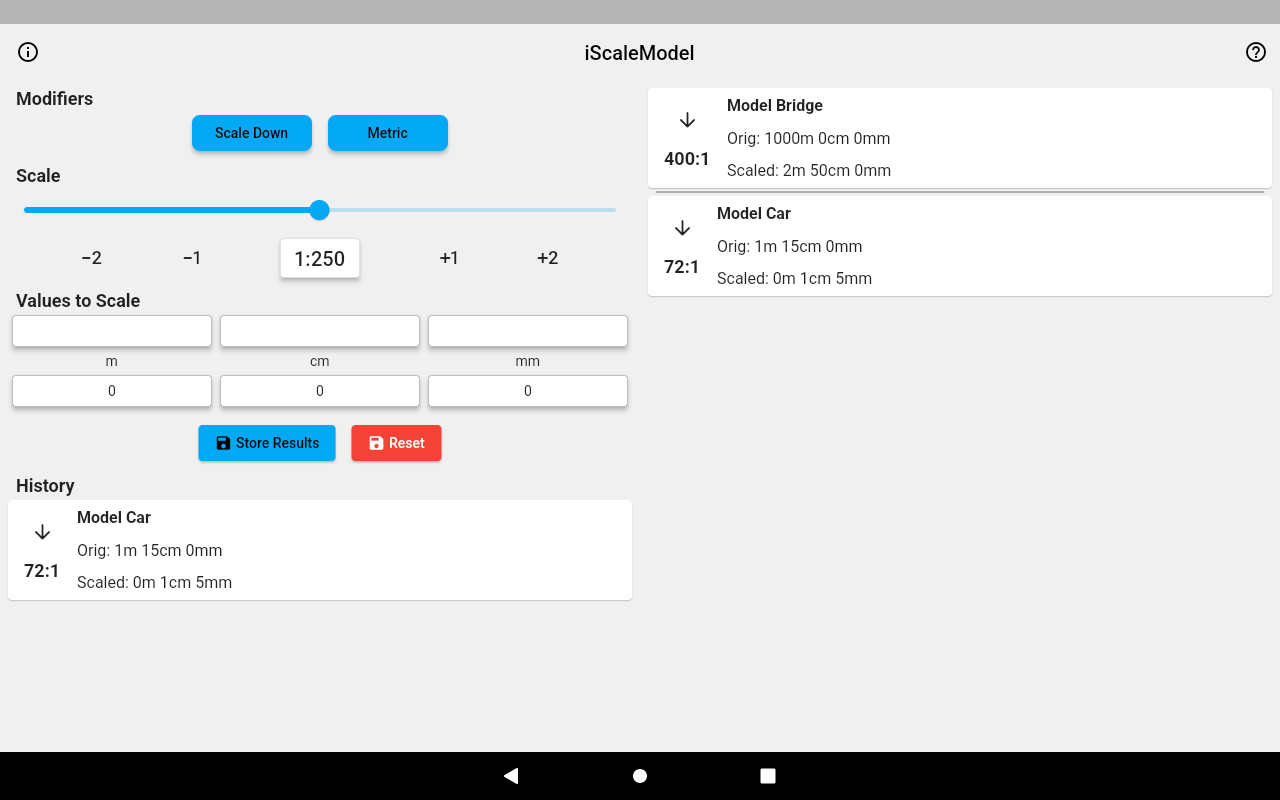The width and height of the screenshot is (1280, 800).
Task: Click 'Orig: 1000m 0cm 0mm' text
Action: coord(808,138)
